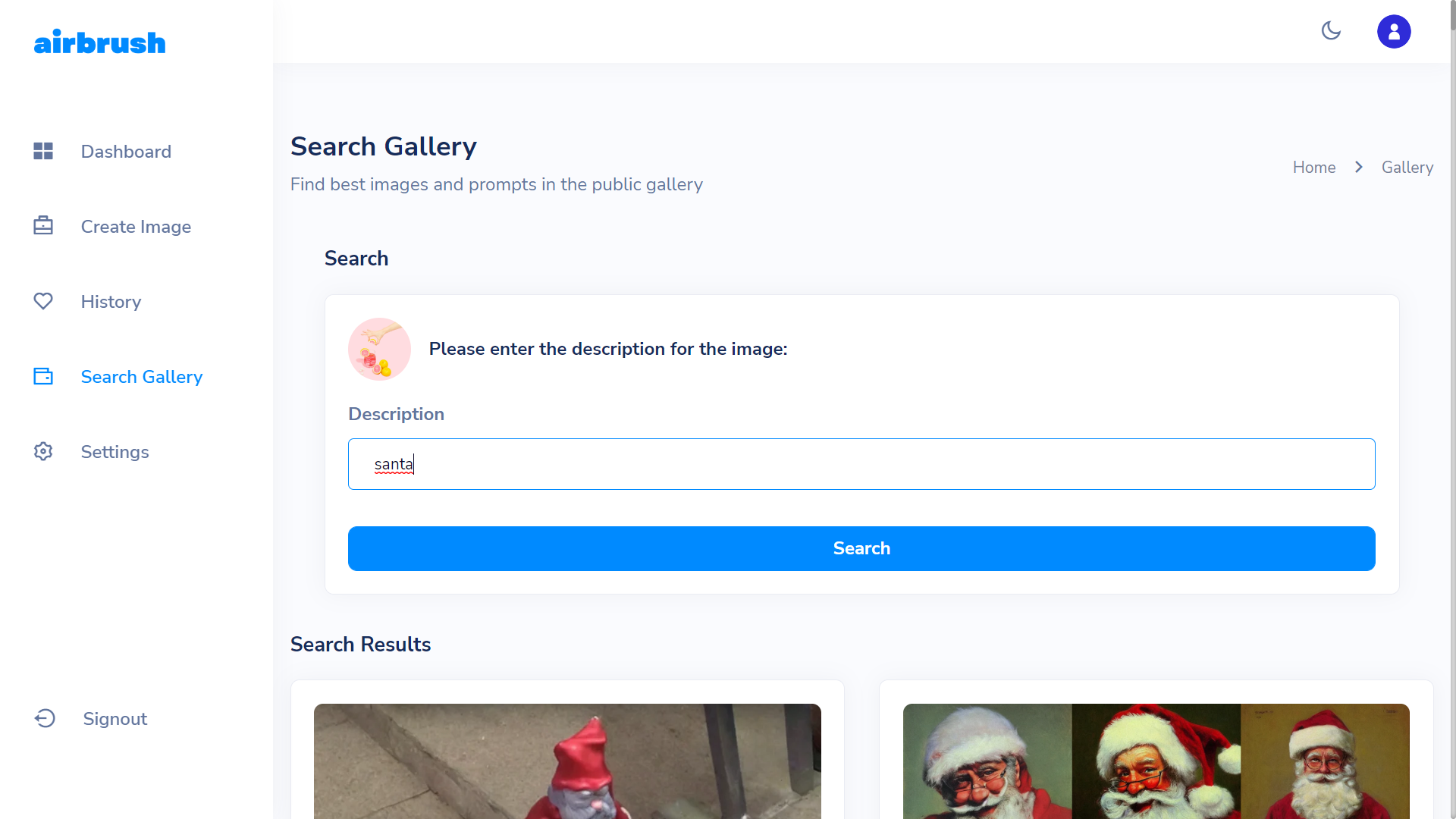Open the three Santa portraits result thumbnail
This screenshot has height=819, width=1456.
point(1156,761)
